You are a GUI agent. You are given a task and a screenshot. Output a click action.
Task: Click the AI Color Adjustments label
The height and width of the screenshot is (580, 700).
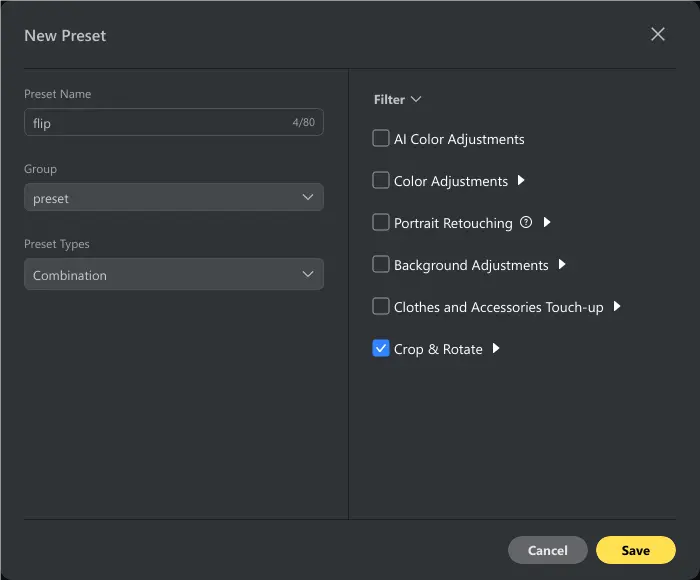tap(459, 139)
